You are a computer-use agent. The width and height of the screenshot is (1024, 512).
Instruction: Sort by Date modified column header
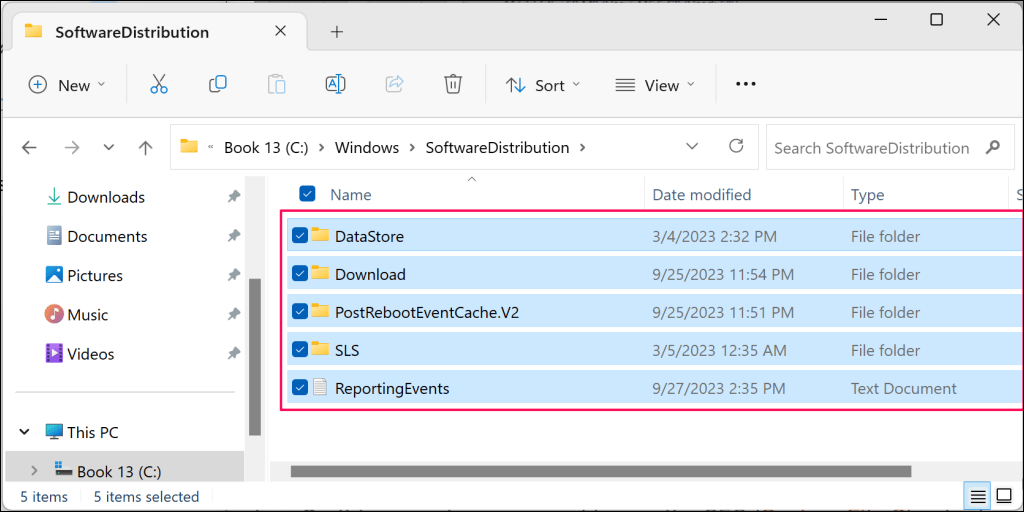pos(702,194)
